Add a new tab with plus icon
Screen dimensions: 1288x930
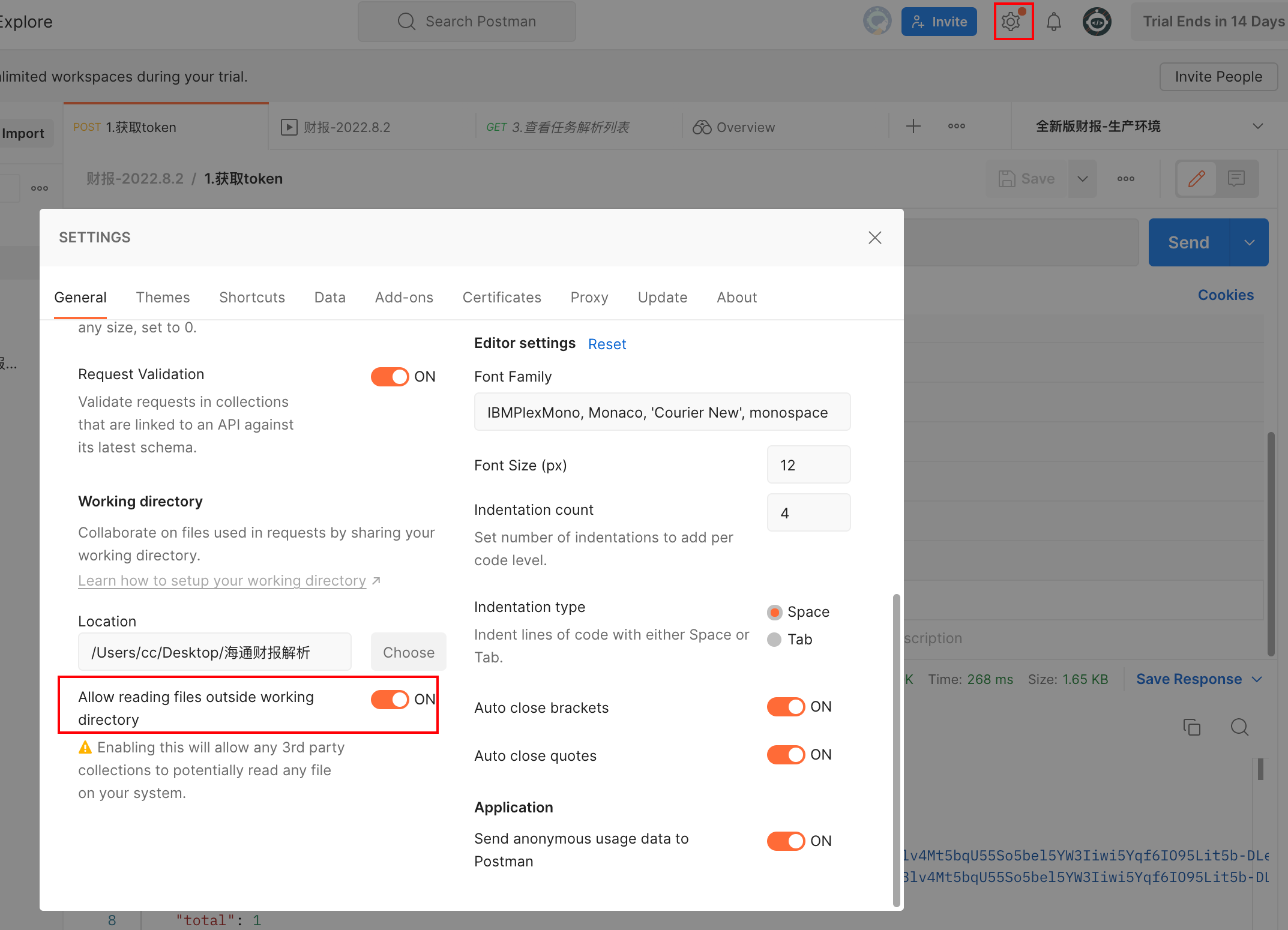[x=913, y=127]
